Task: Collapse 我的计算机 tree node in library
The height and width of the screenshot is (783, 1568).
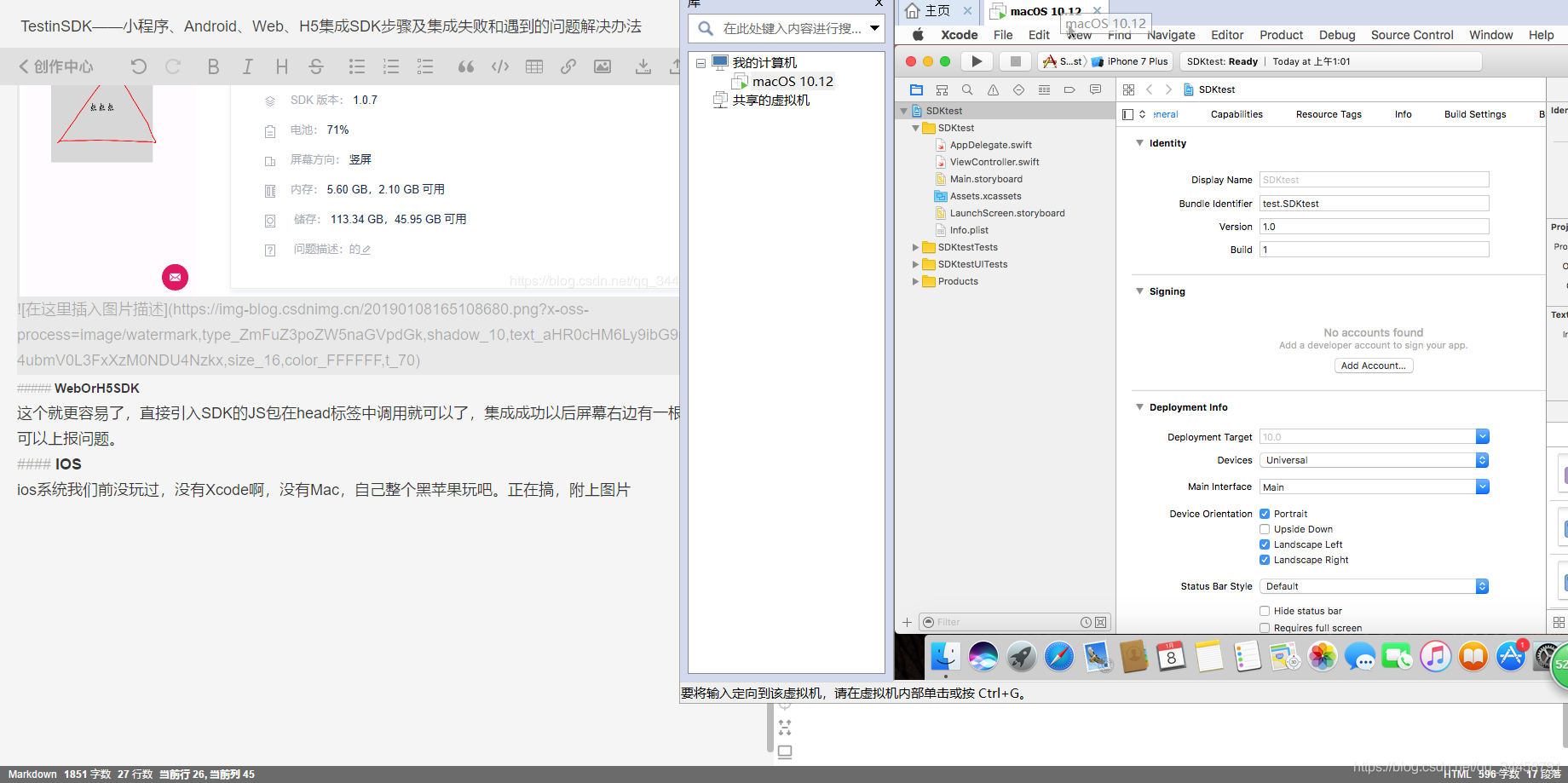Action: pyautogui.click(x=700, y=63)
